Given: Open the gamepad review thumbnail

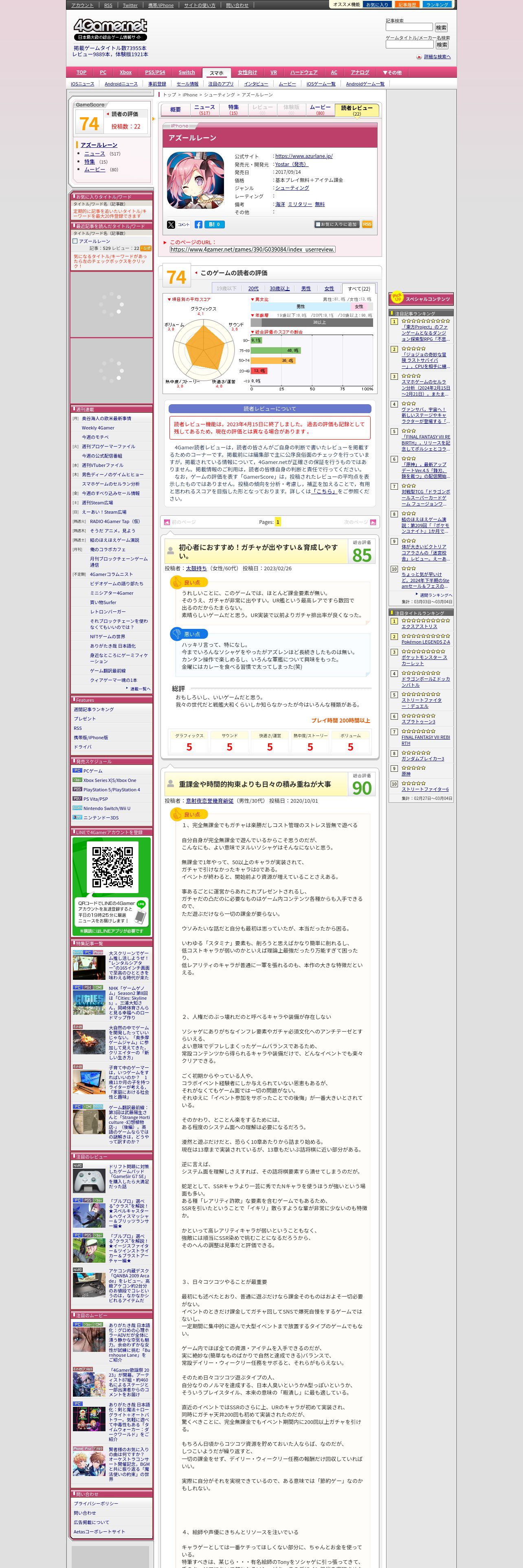Looking at the screenshot, I should coord(89,1181).
